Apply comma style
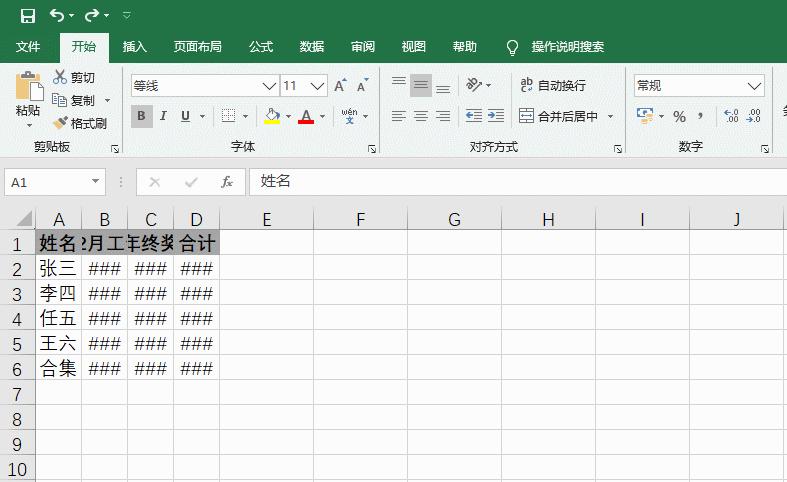This screenshot has width=787, height=482. 701,116
